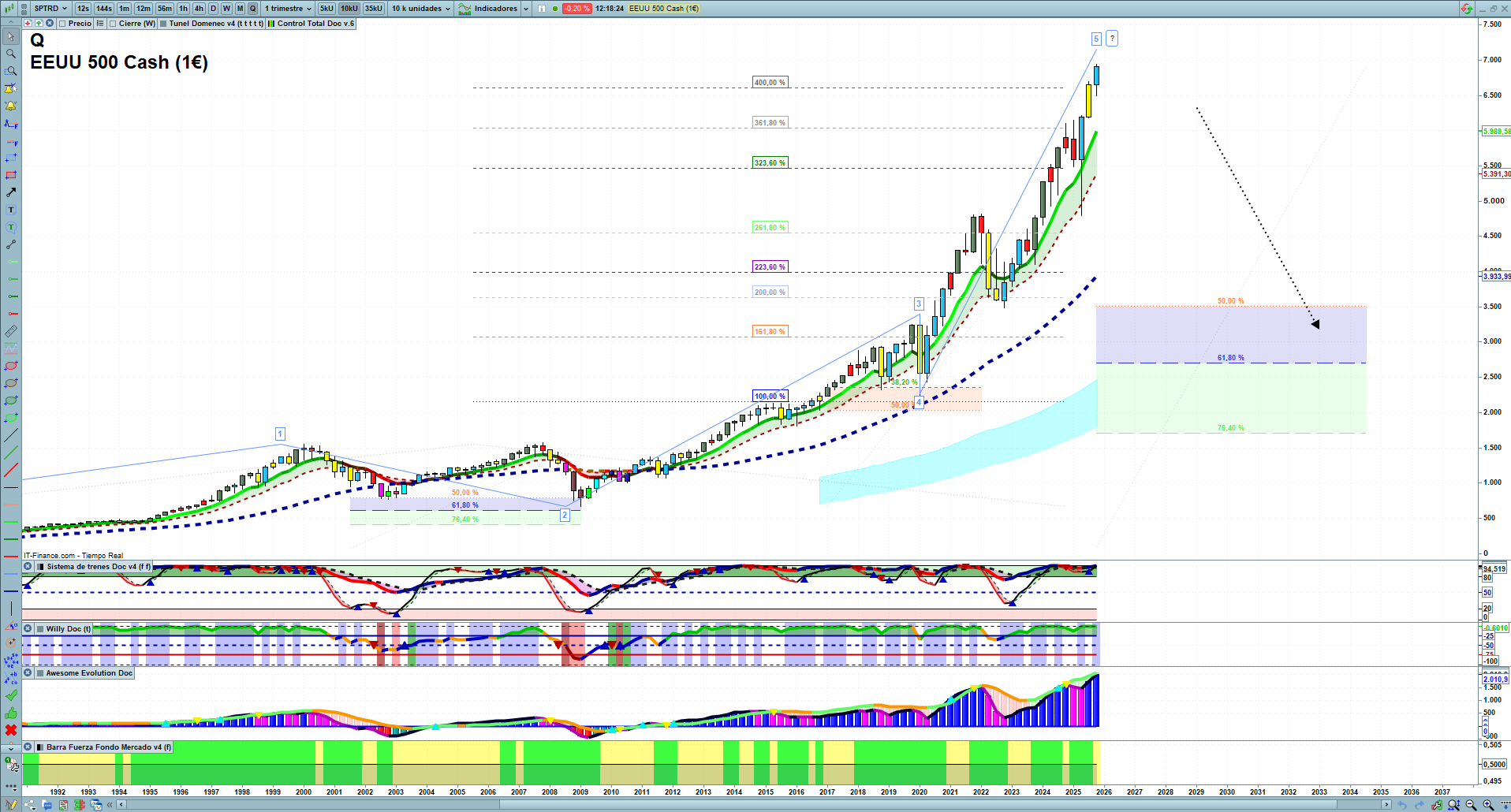
Task: Click the double-chevron collapse in bottom bar
Action: [111, 805]
